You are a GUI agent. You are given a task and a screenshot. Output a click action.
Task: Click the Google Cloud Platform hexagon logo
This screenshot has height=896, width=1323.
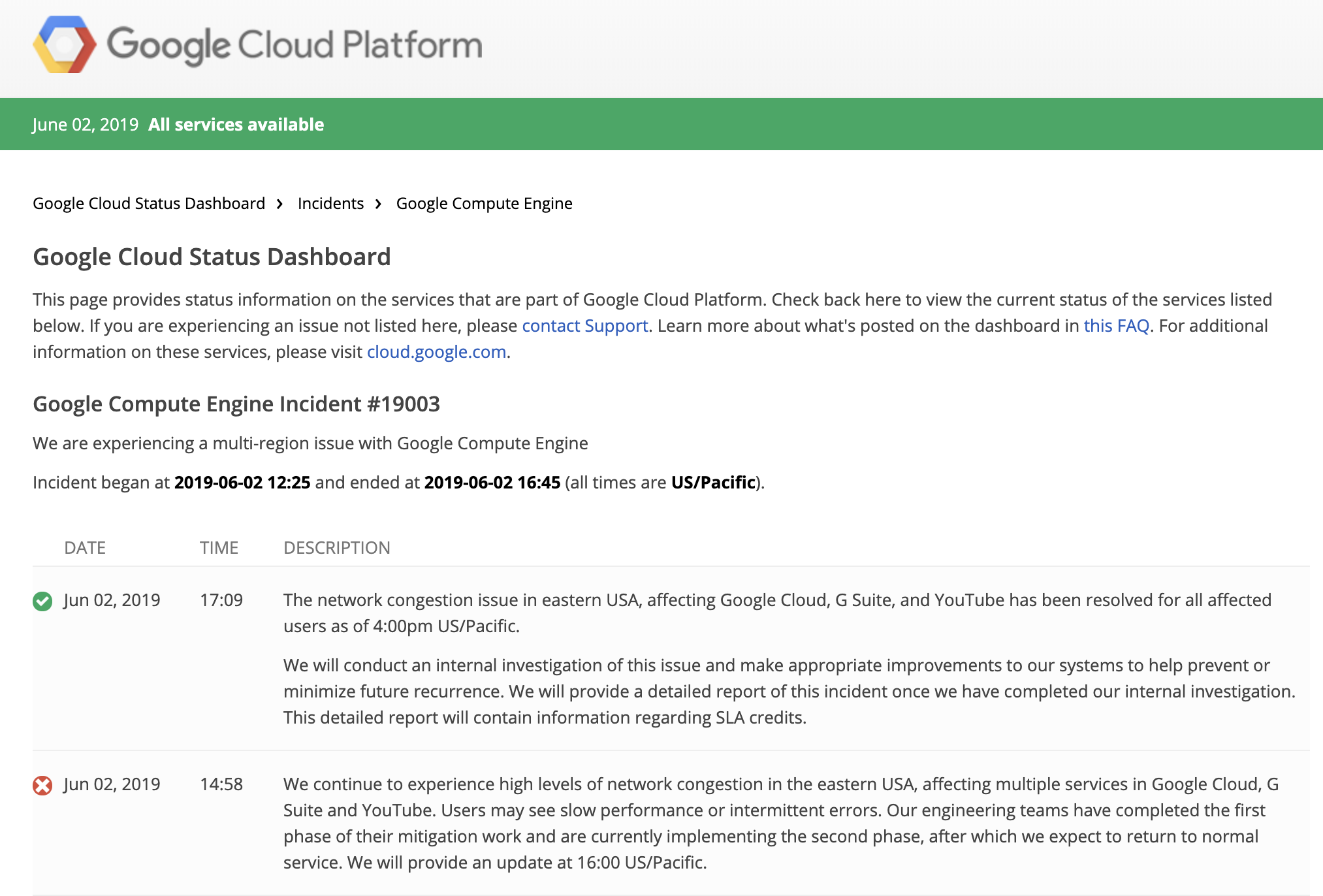[64, 44]
